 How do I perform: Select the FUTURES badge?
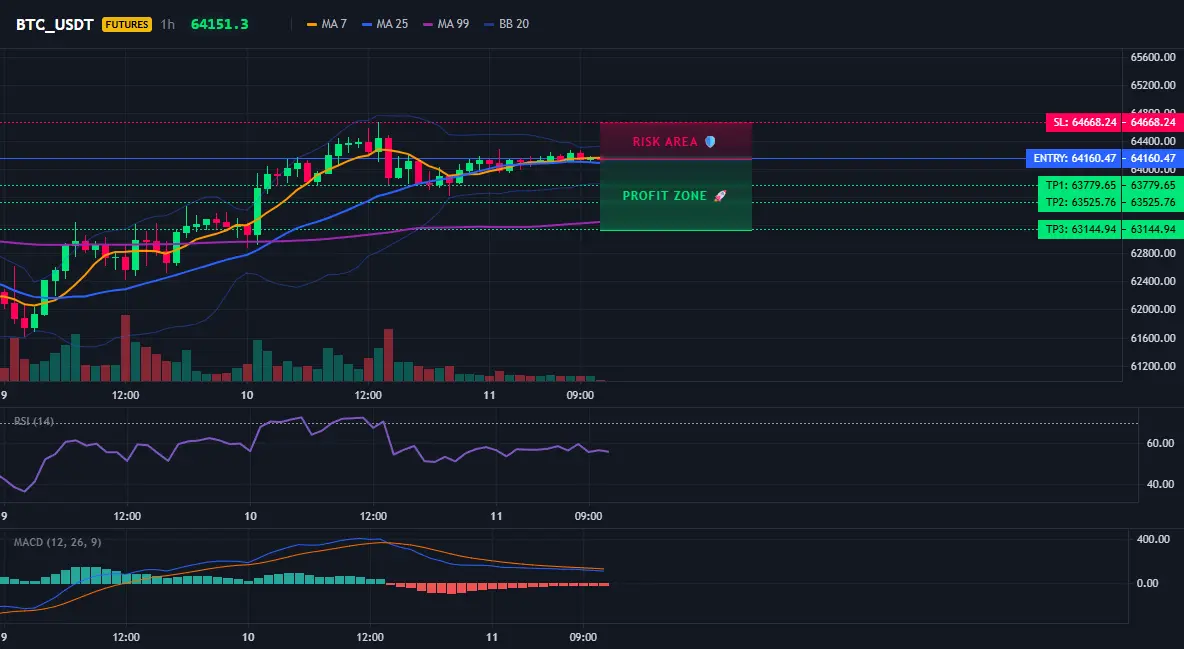click(127, 24)
